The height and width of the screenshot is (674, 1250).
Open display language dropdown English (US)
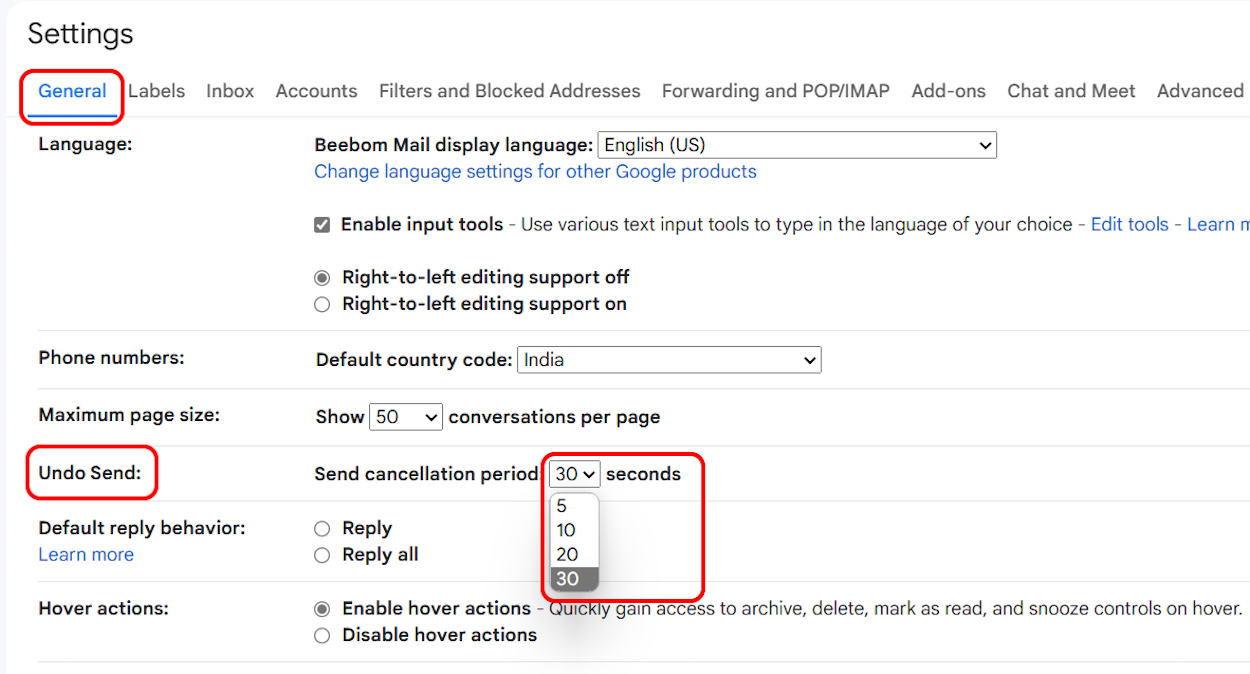pyautogui.click(x=797, y=145)
